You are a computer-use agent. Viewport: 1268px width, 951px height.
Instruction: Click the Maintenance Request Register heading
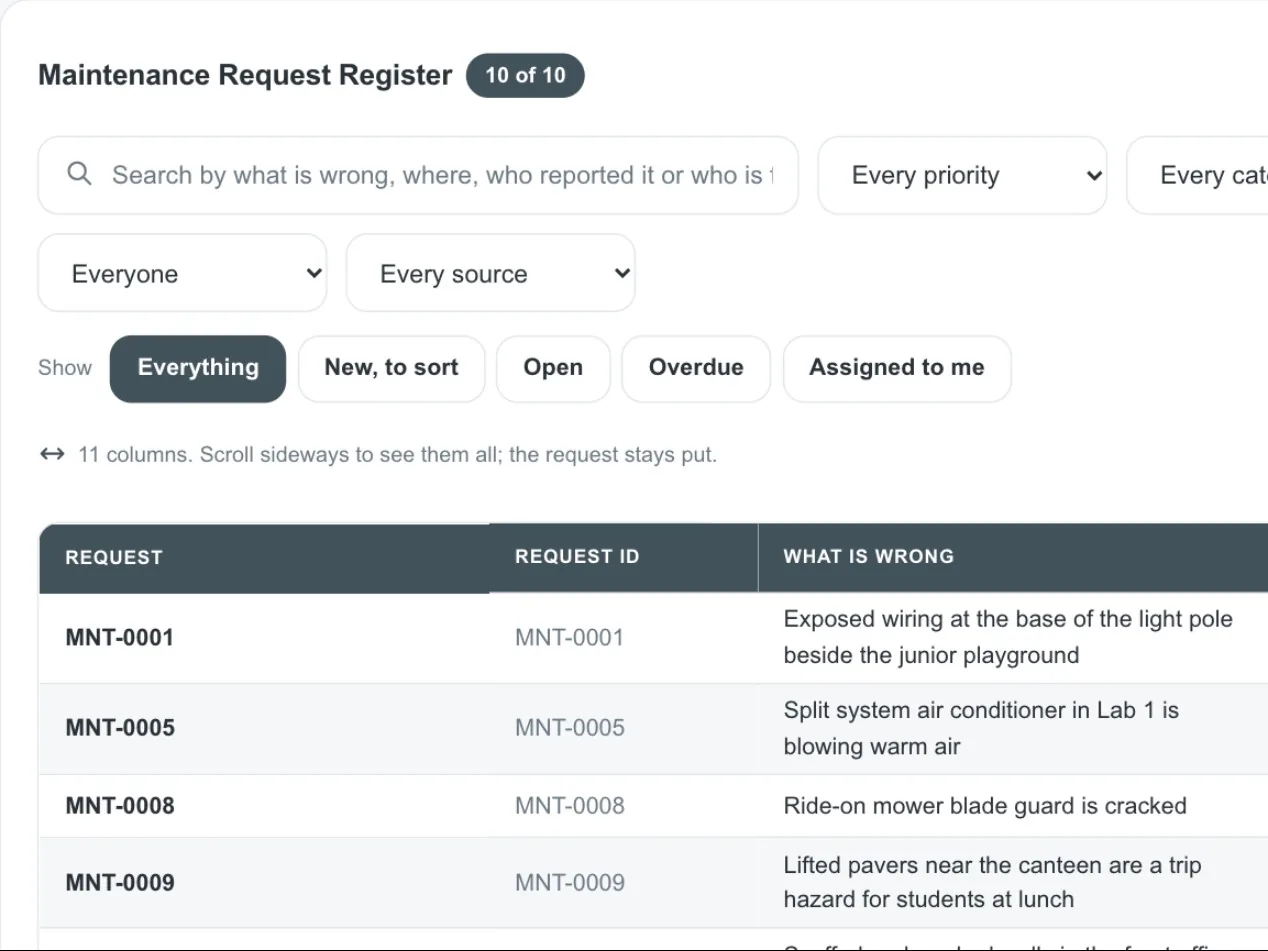(x=245, y=75)
